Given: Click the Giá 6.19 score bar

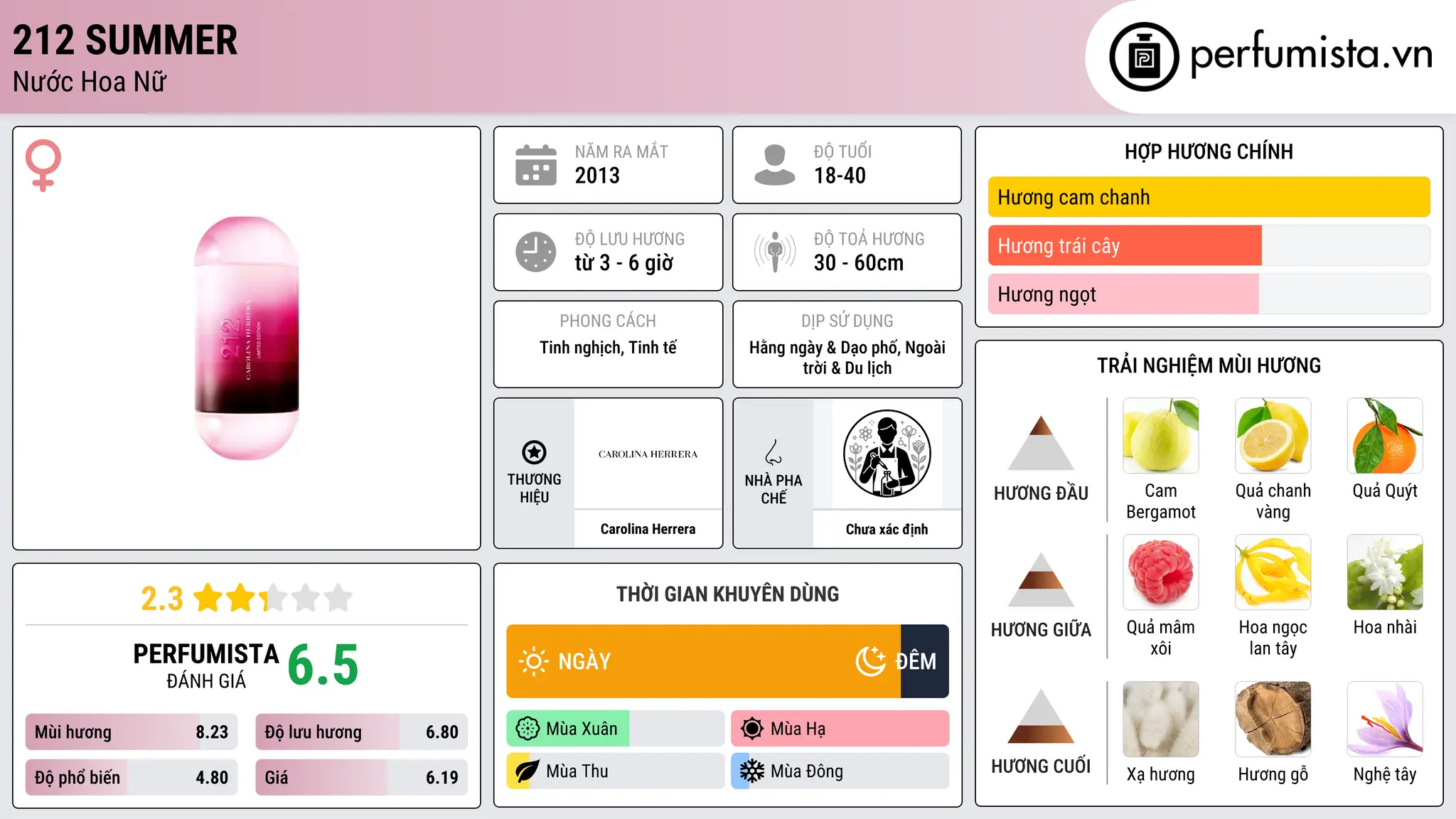Looking at the screenshot, I should coord(361,778).
